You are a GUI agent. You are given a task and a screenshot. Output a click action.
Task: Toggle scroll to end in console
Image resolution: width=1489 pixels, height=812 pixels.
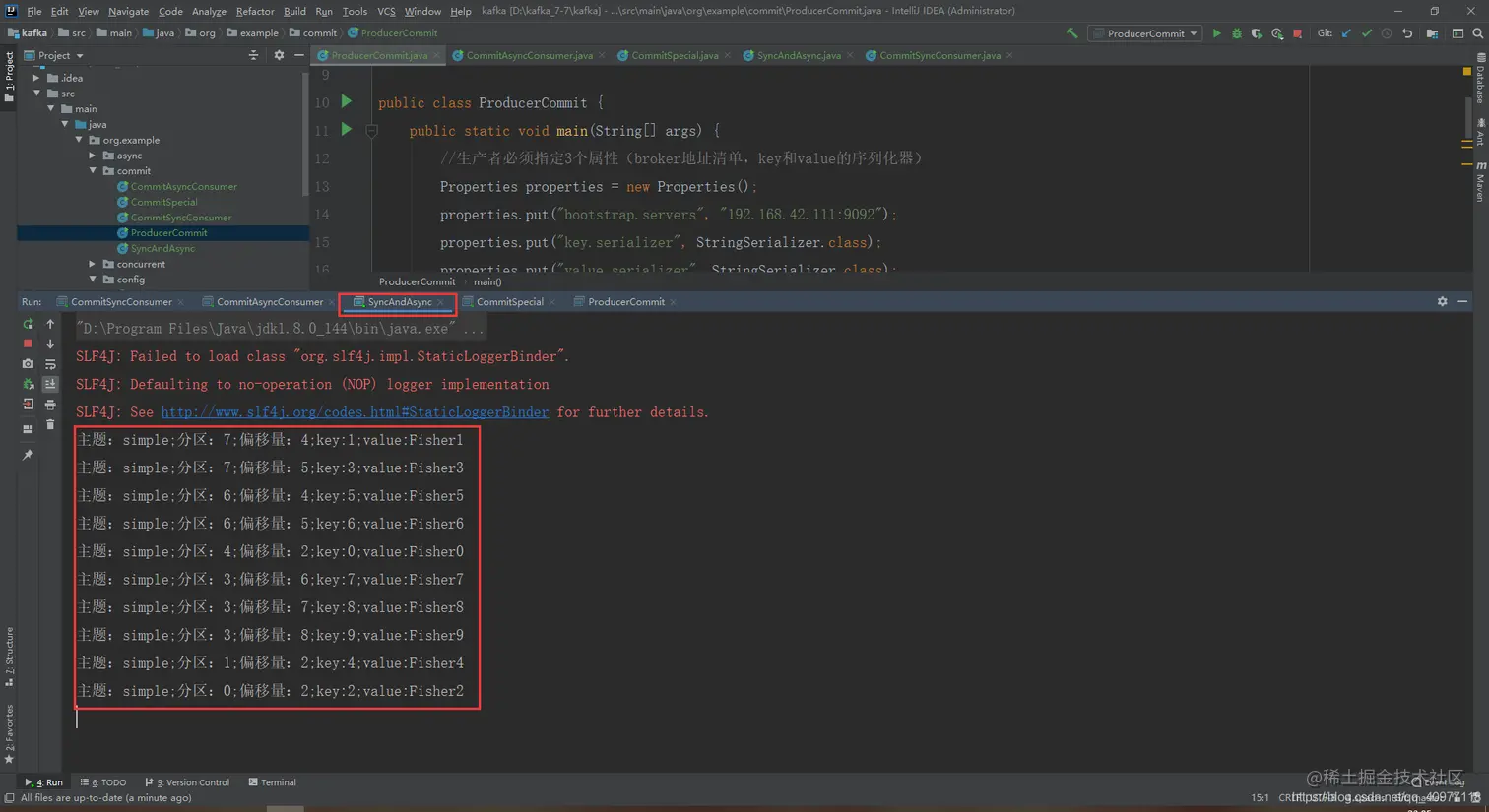[50, 385]
